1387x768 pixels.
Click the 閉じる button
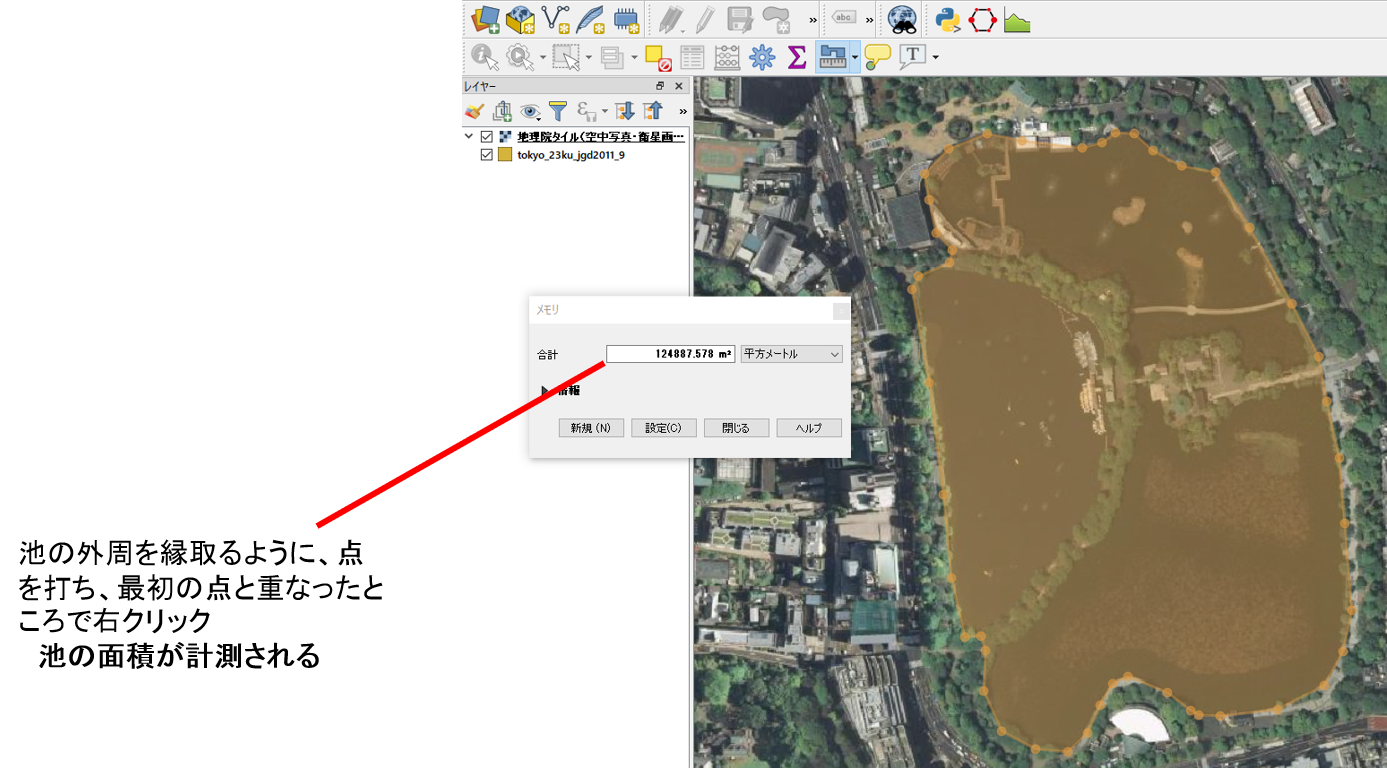tap(736, 428)
